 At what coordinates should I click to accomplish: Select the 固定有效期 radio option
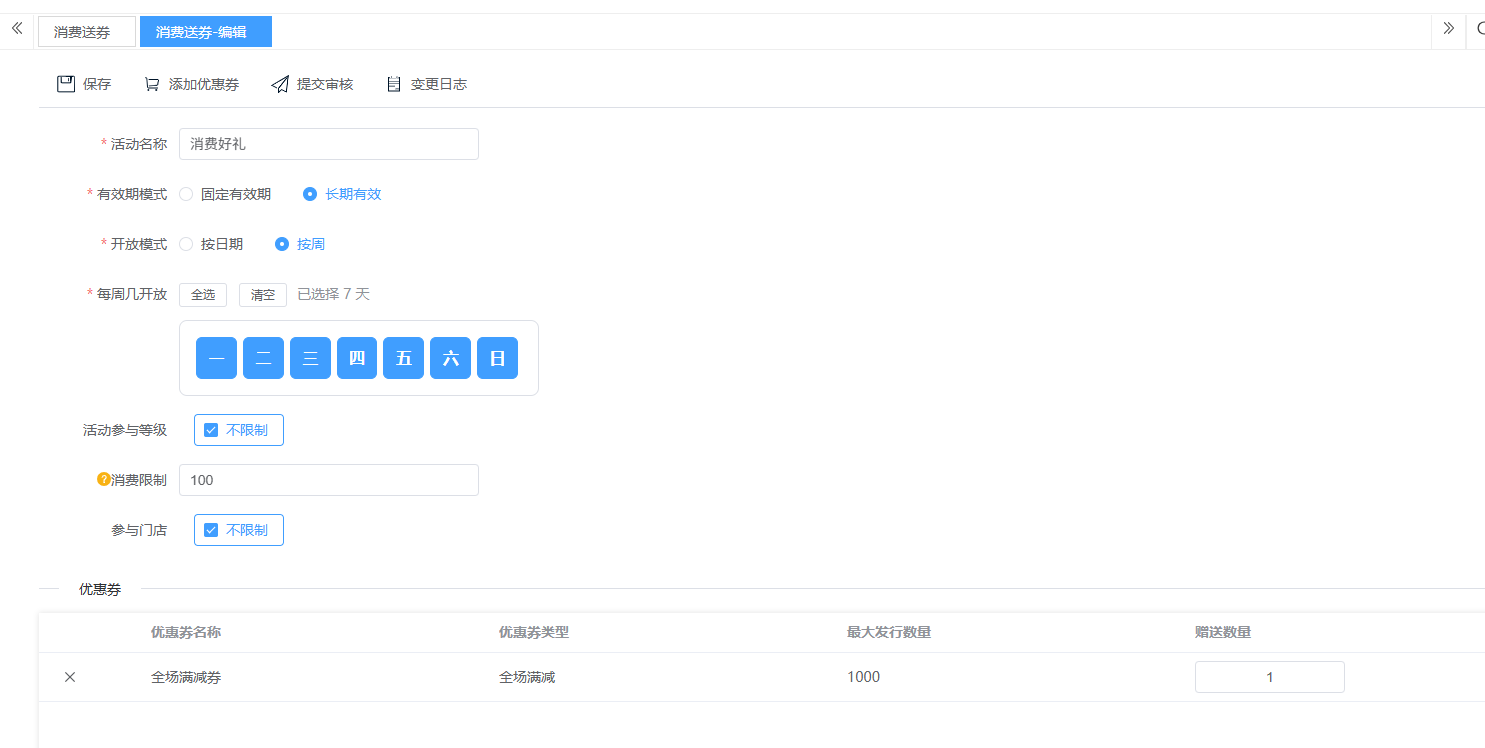[x=186, y=194]
